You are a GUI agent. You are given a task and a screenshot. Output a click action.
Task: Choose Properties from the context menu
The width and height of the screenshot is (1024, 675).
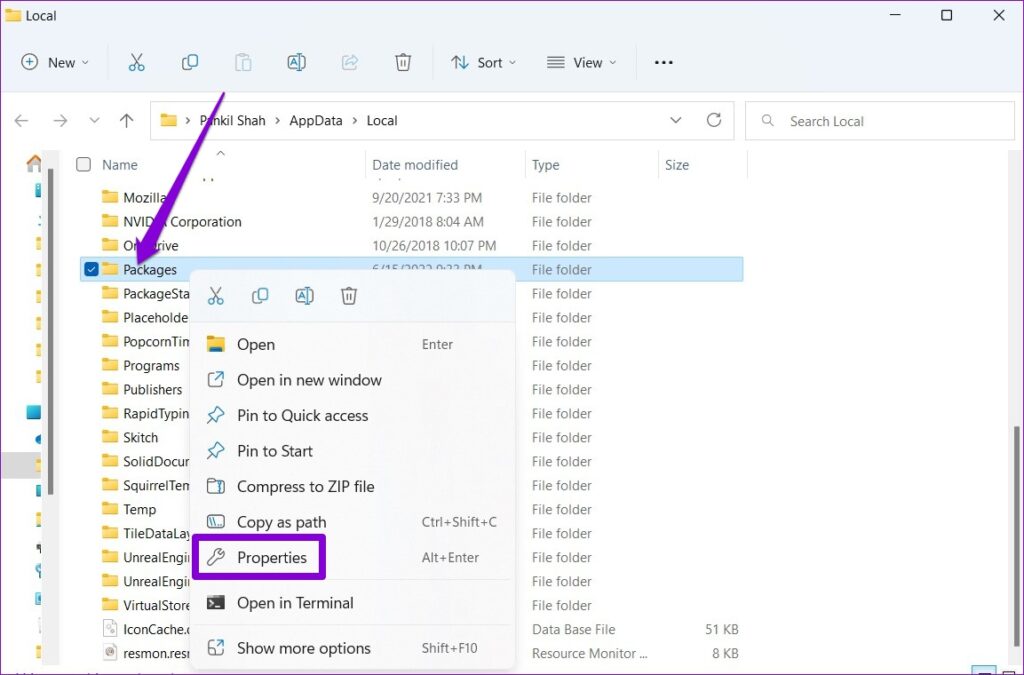click(x=268, y=557)
